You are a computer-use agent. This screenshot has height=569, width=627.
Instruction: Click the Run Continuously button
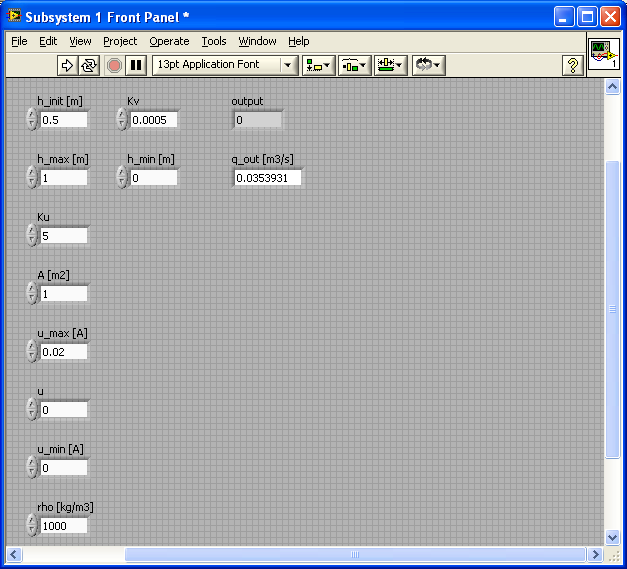pyautogui.click(x=89, y=65)
